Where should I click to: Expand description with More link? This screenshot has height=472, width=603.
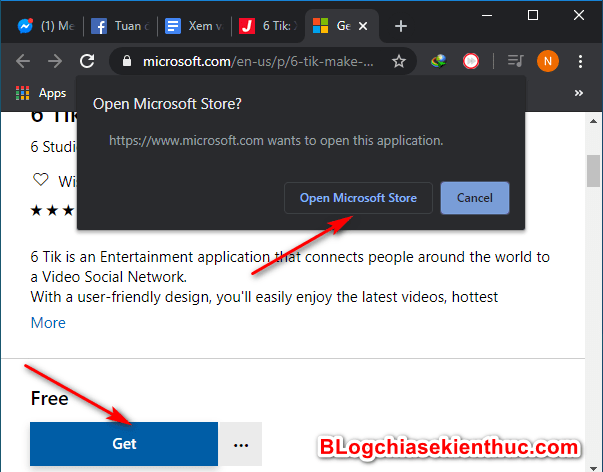(48, 323)
